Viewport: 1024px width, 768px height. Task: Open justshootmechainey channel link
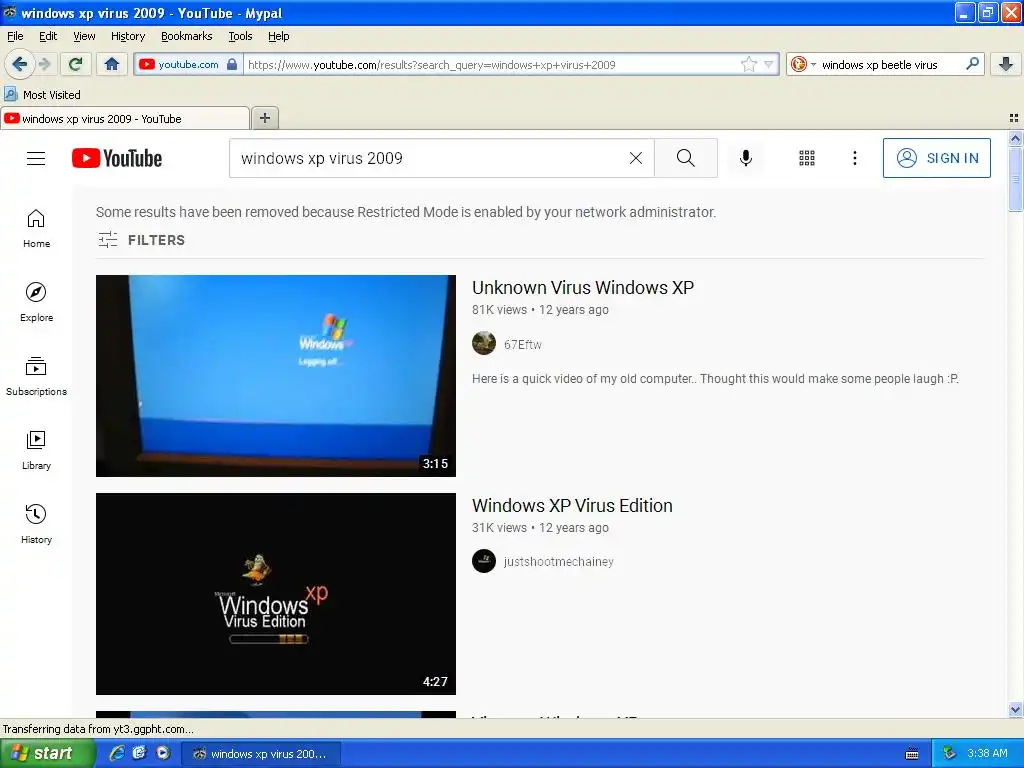(558, 562)
